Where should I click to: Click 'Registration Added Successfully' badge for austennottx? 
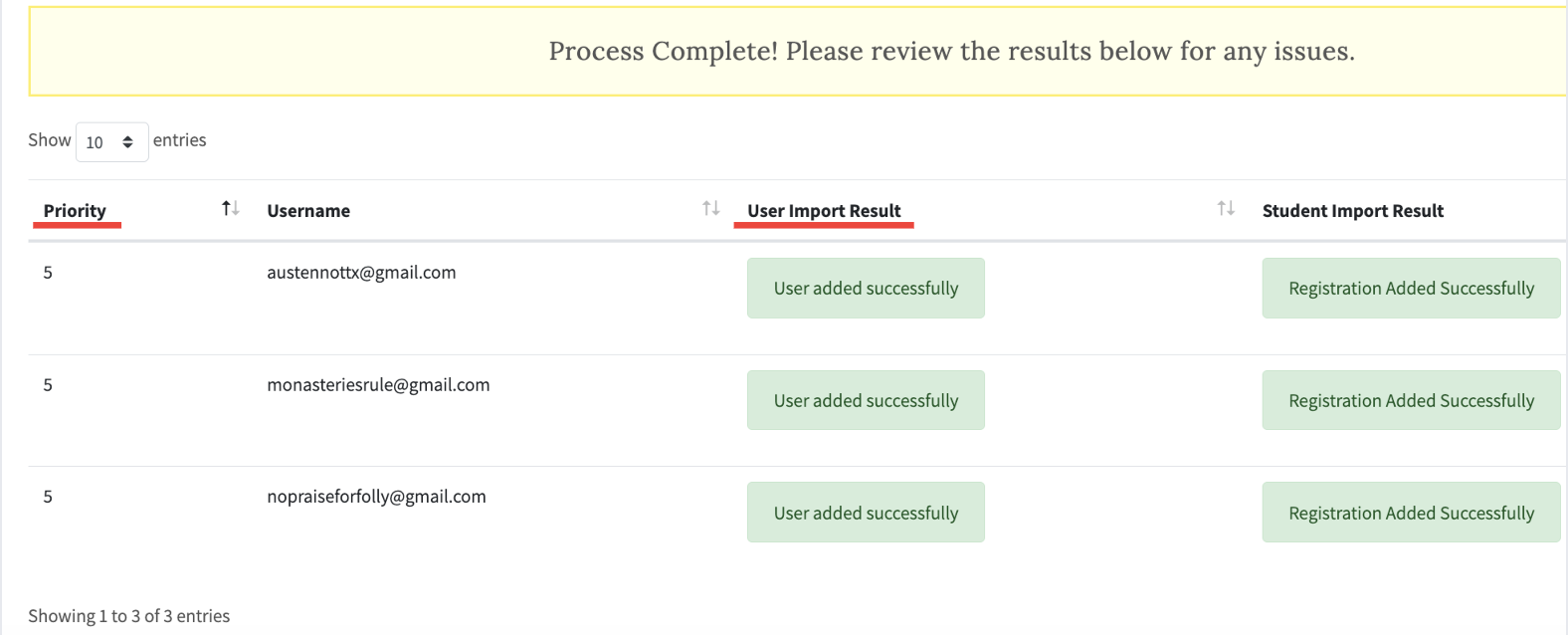pyautogui.click(x=1410, y=289)
